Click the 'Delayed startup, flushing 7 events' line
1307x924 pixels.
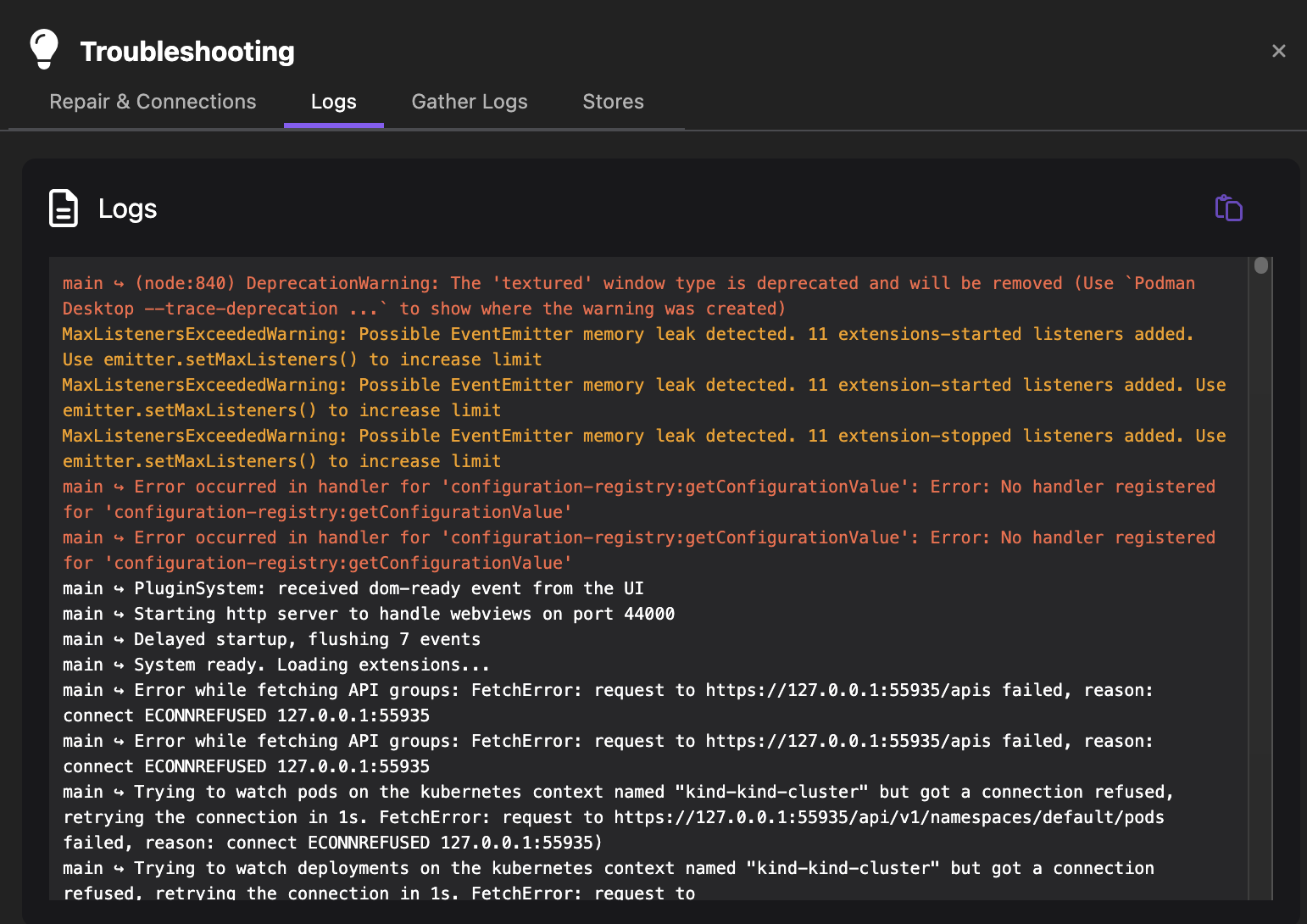271,639
